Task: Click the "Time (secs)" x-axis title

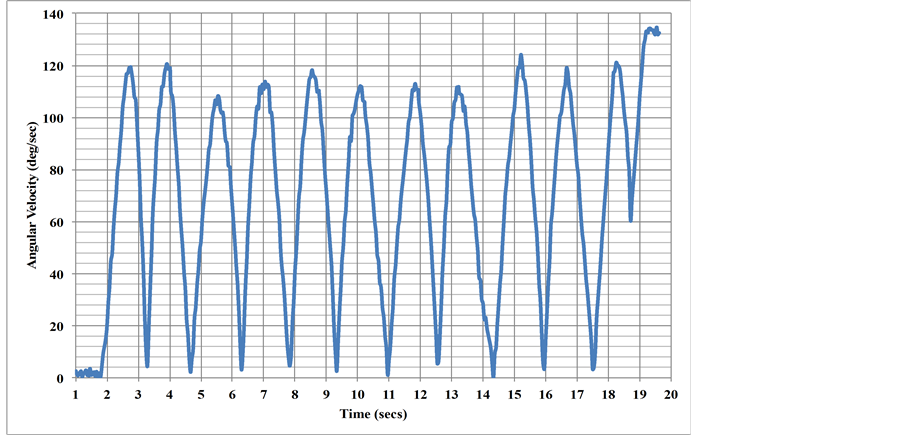Action: (x=372, y=413)
